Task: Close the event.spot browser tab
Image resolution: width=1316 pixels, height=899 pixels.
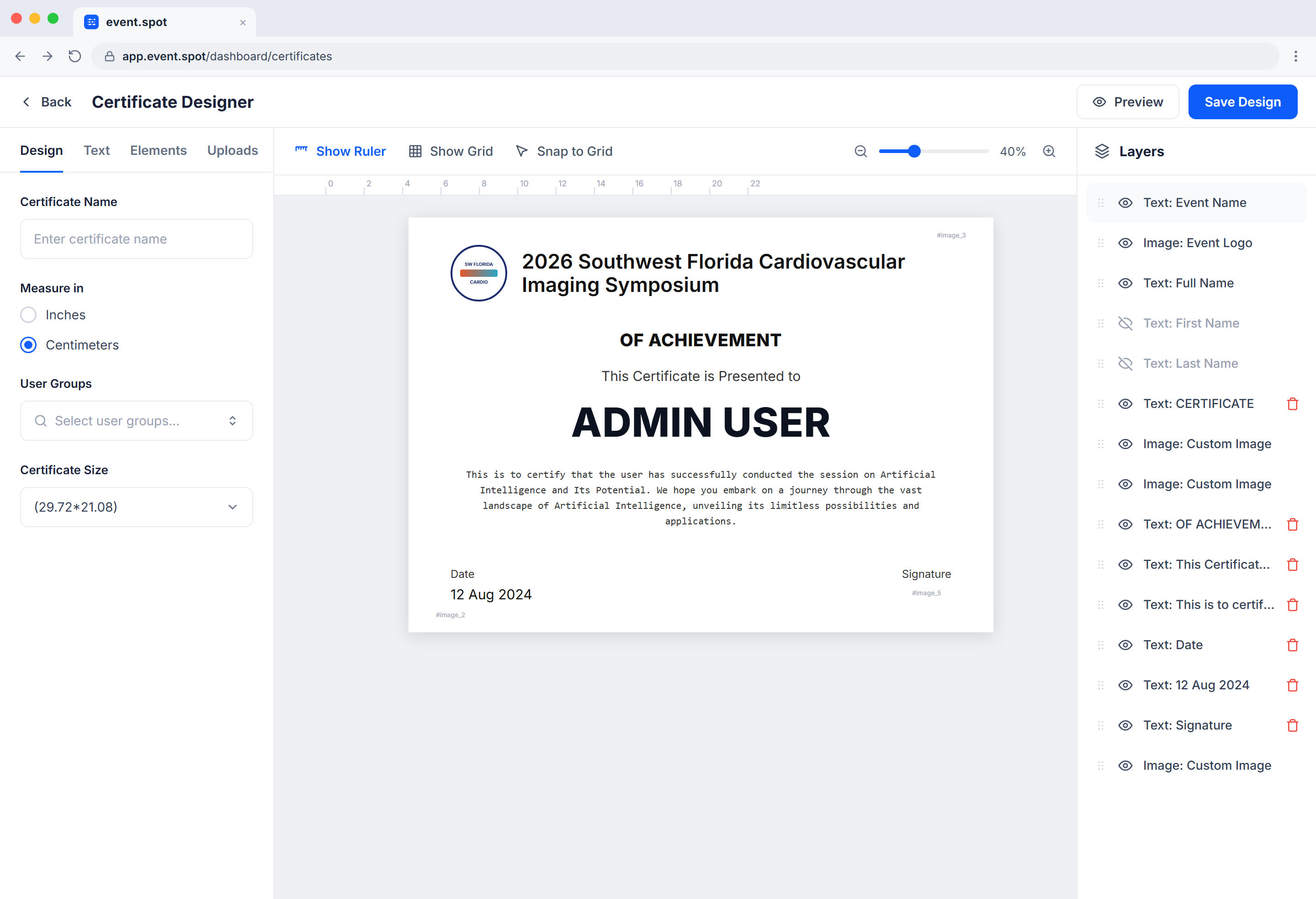Action: coord(243,23)
